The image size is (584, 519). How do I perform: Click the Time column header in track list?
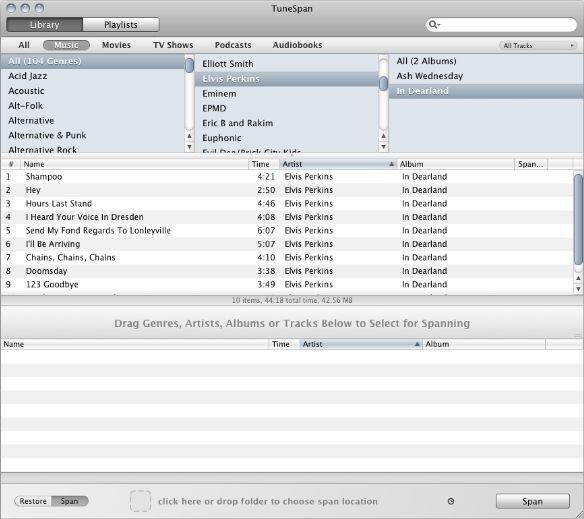(x=264, y=164)
